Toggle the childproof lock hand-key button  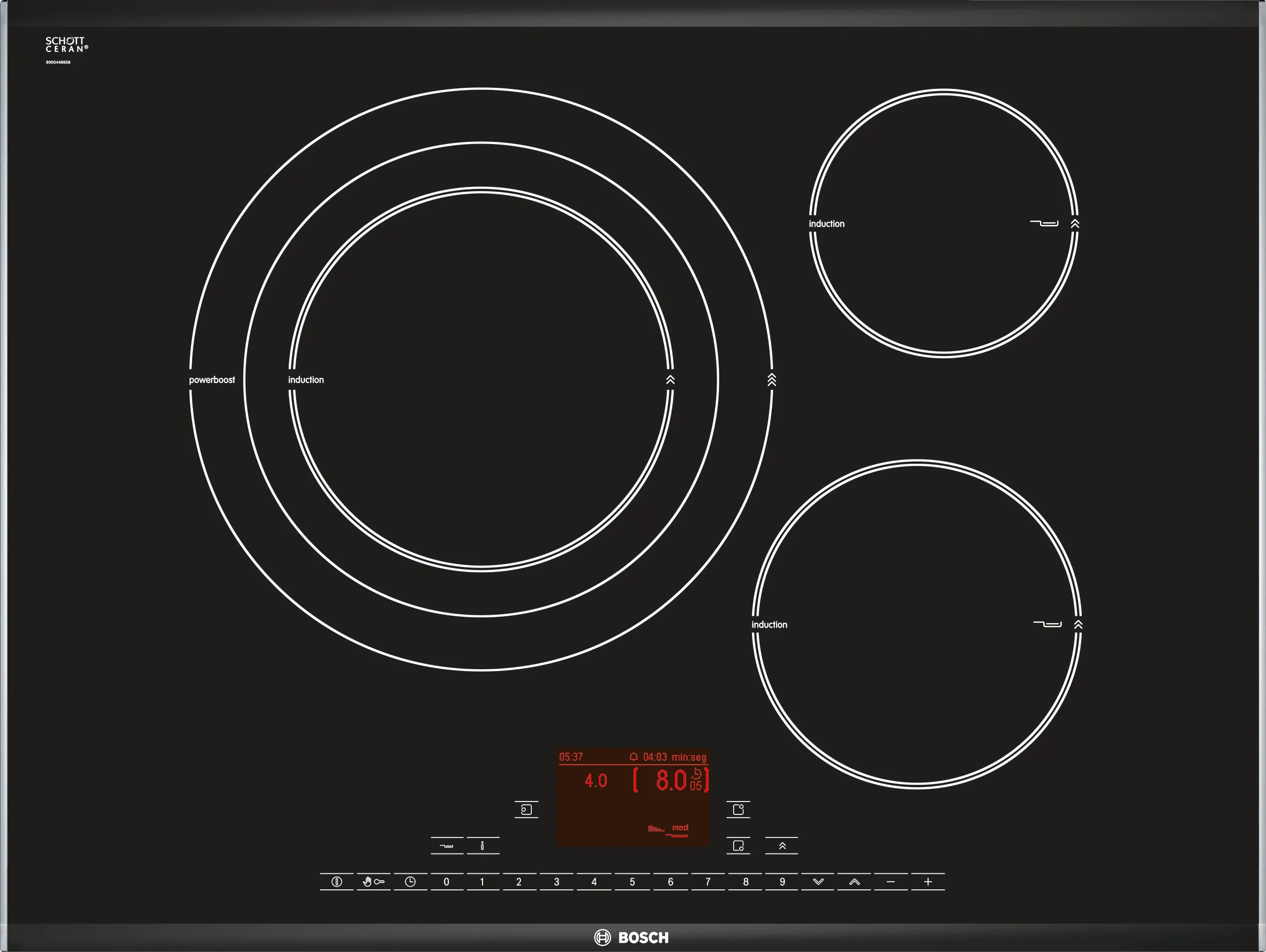click(373, 882)
